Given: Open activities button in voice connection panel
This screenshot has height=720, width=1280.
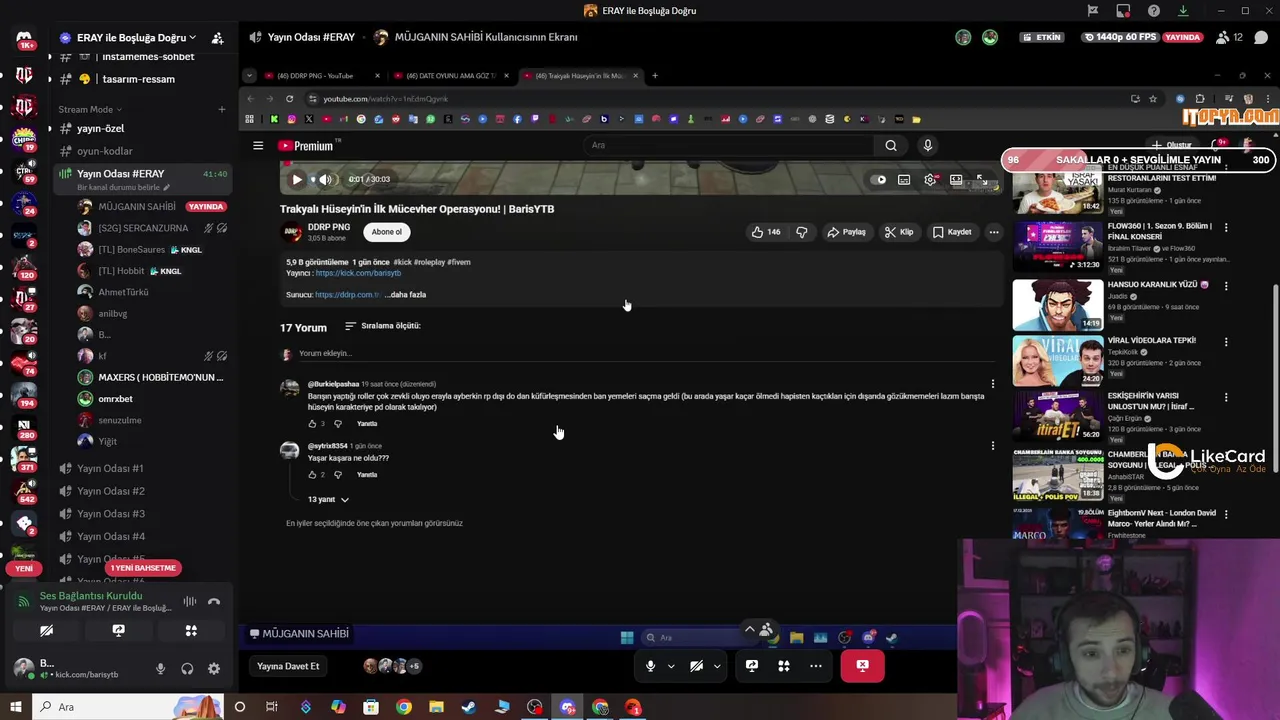Looking at the screenshot, I should (191, 631).
